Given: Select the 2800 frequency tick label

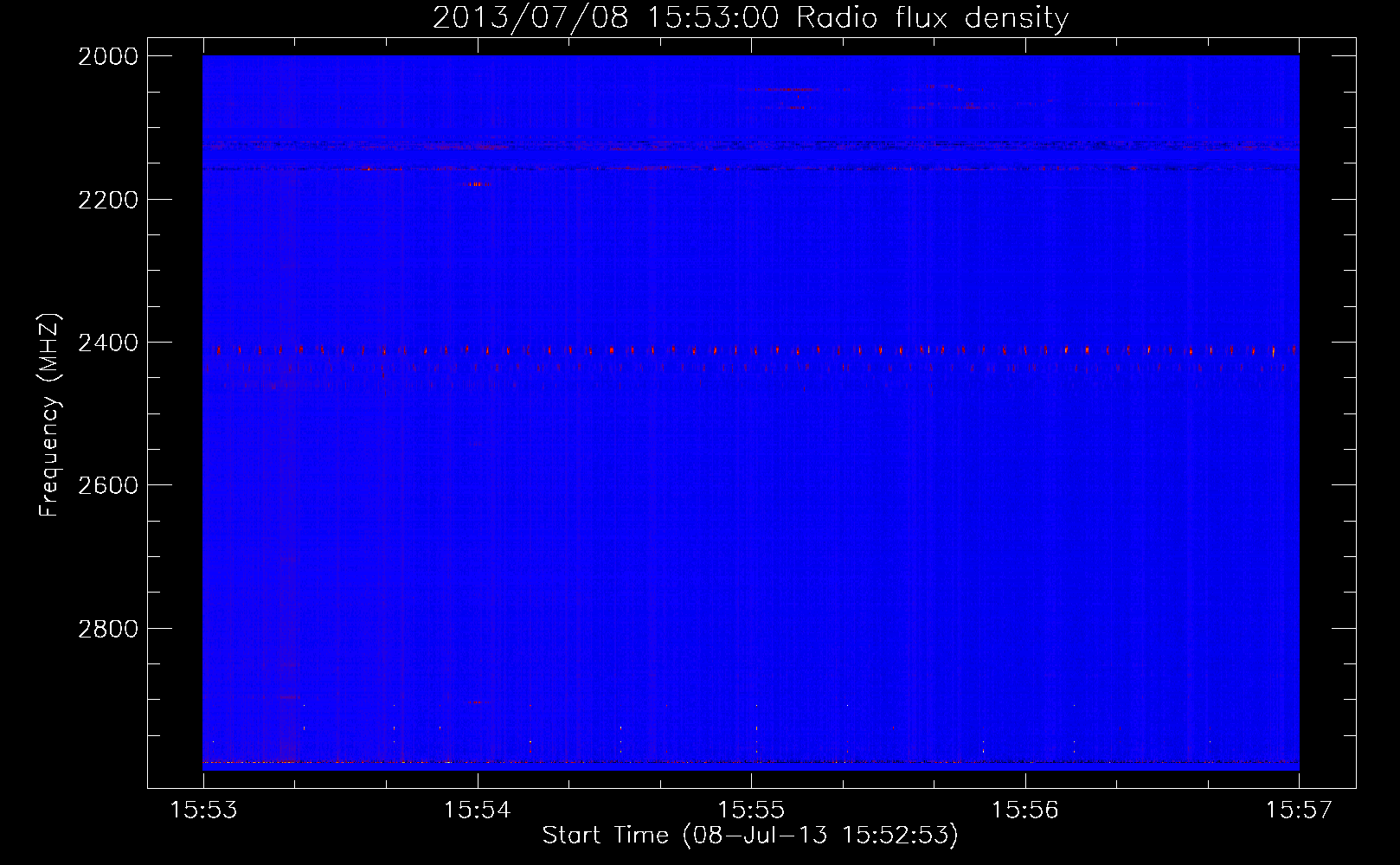Looking at the screenshot, I should [108, 629].
